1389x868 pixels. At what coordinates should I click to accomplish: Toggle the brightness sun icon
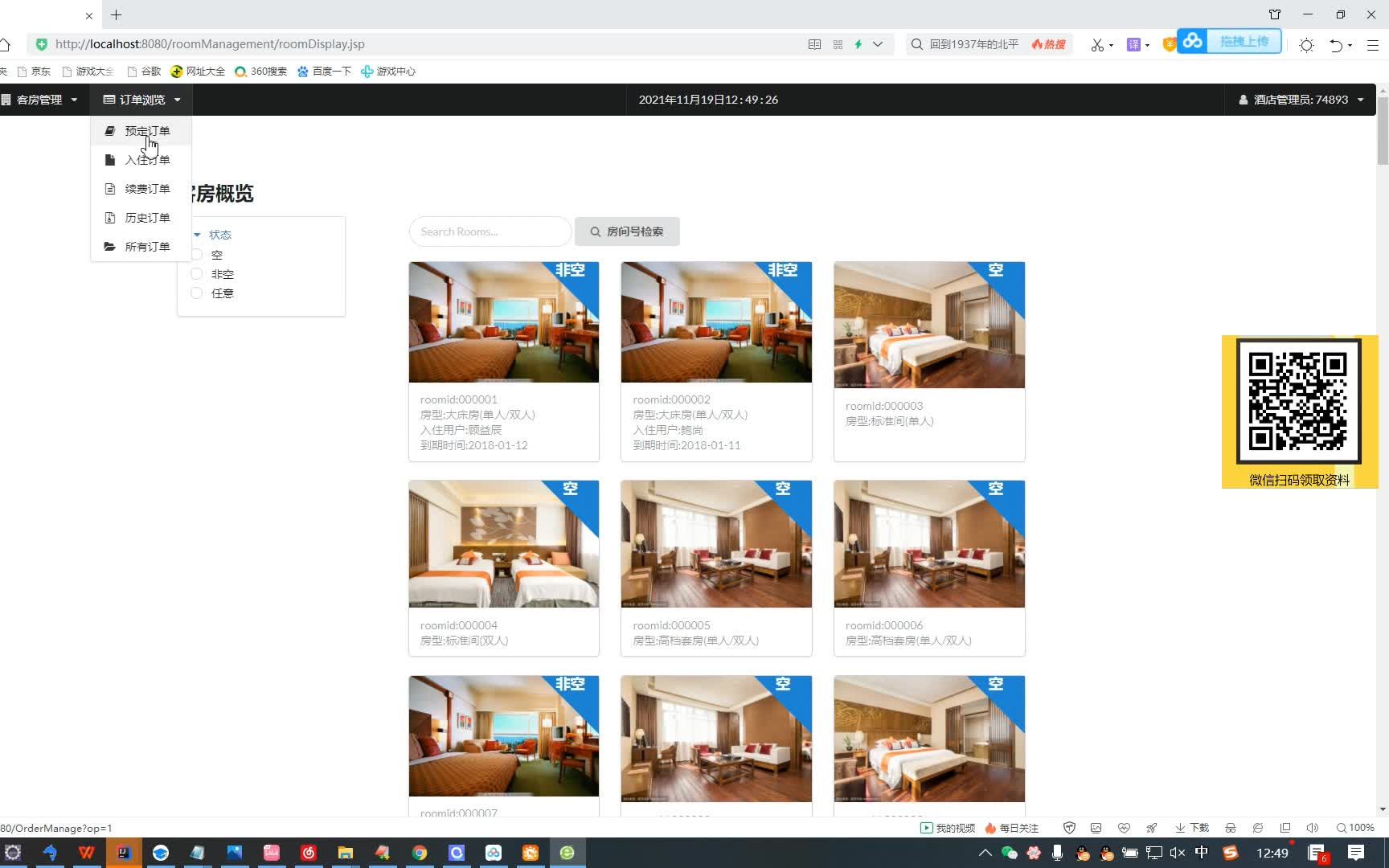tap(1307, 45)
